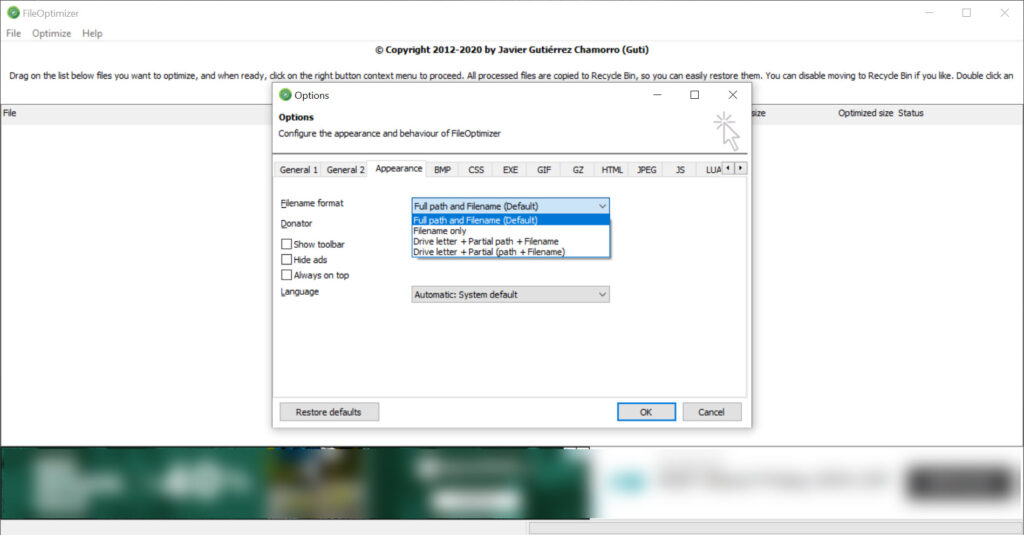Click the Donator label

coord(296,223)
